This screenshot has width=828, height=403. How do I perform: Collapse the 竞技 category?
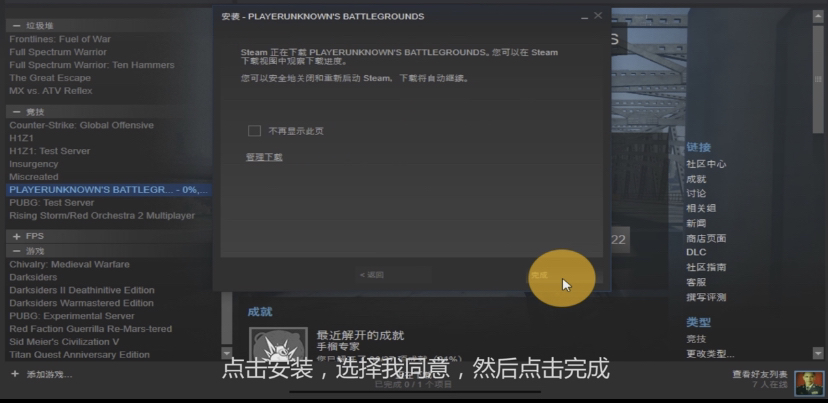coord(17,112)
